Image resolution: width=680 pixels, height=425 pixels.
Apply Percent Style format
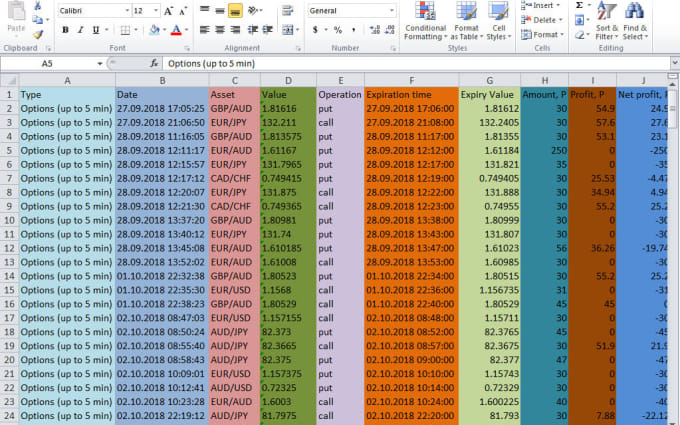pos(338,30)
